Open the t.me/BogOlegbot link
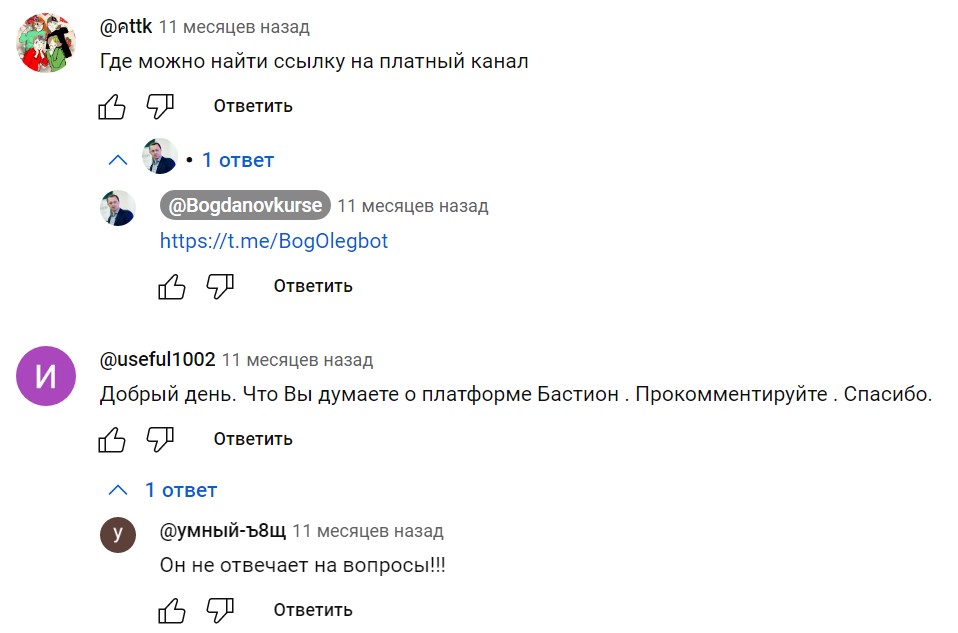958x633 pixels. [274, 241]
